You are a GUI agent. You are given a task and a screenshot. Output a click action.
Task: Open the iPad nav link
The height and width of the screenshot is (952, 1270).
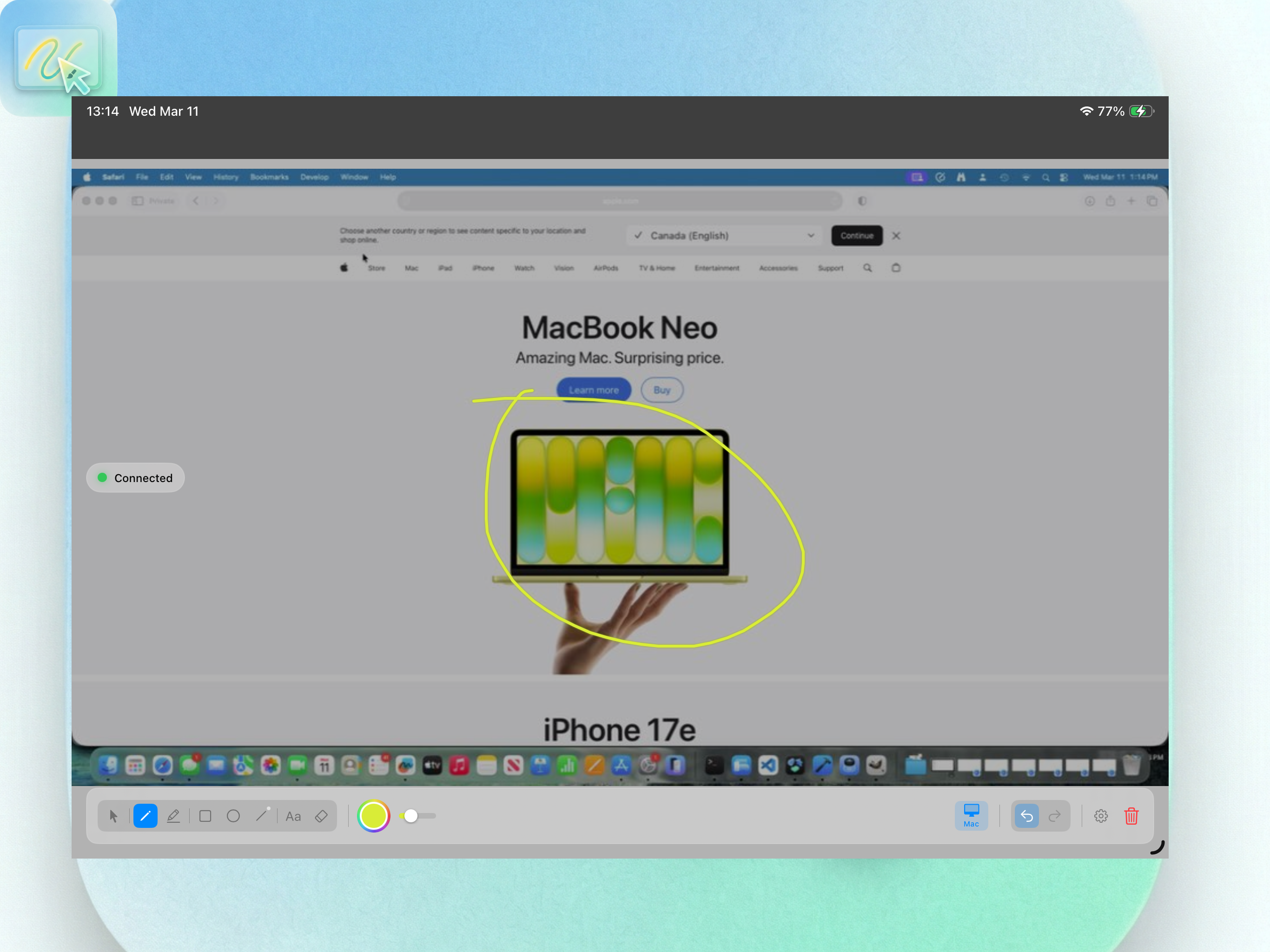(x=445, y=268)
